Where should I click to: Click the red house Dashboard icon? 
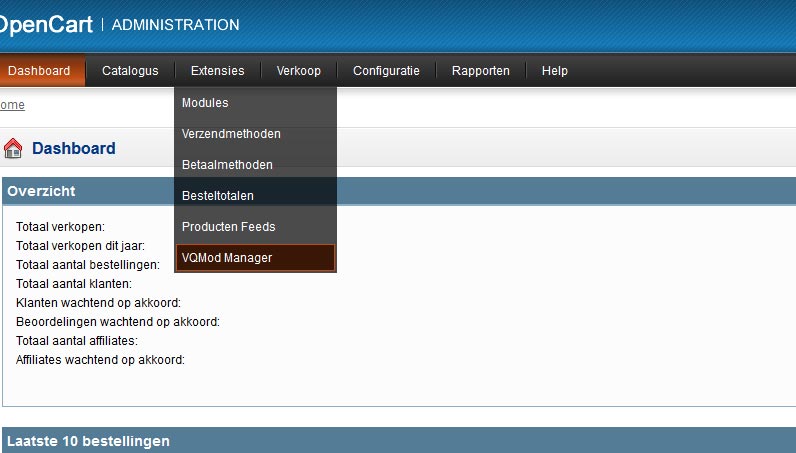pos(13,148)
